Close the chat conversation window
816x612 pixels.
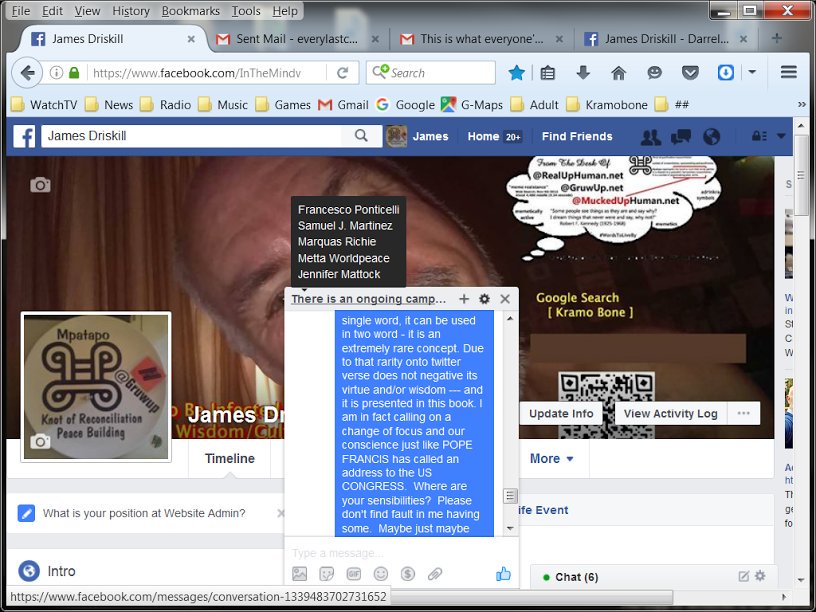coord(505,299)
